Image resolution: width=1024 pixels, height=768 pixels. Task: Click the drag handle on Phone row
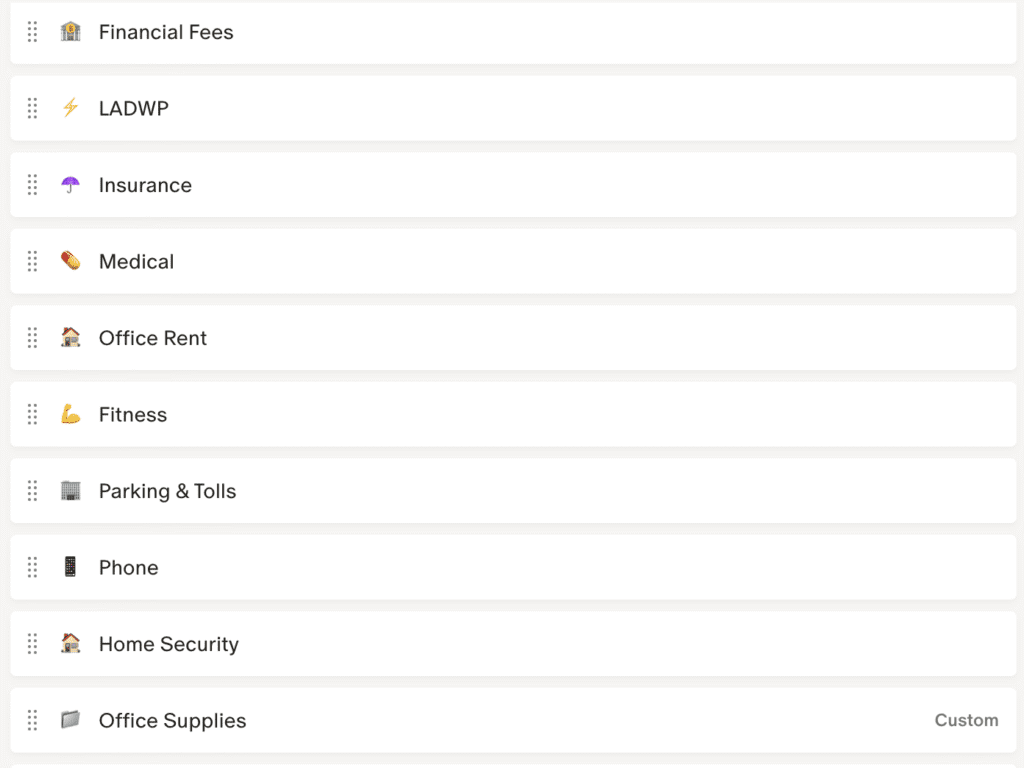[32, 567]
